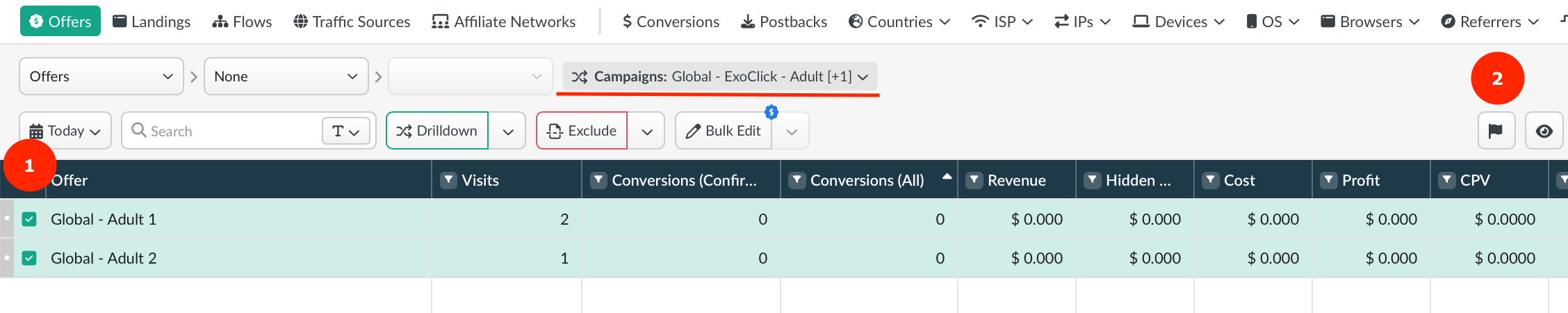The height and width of the screenshot is (313, 1568).
Task: Click the Cost column filter icon
Action: [1211, 180]
